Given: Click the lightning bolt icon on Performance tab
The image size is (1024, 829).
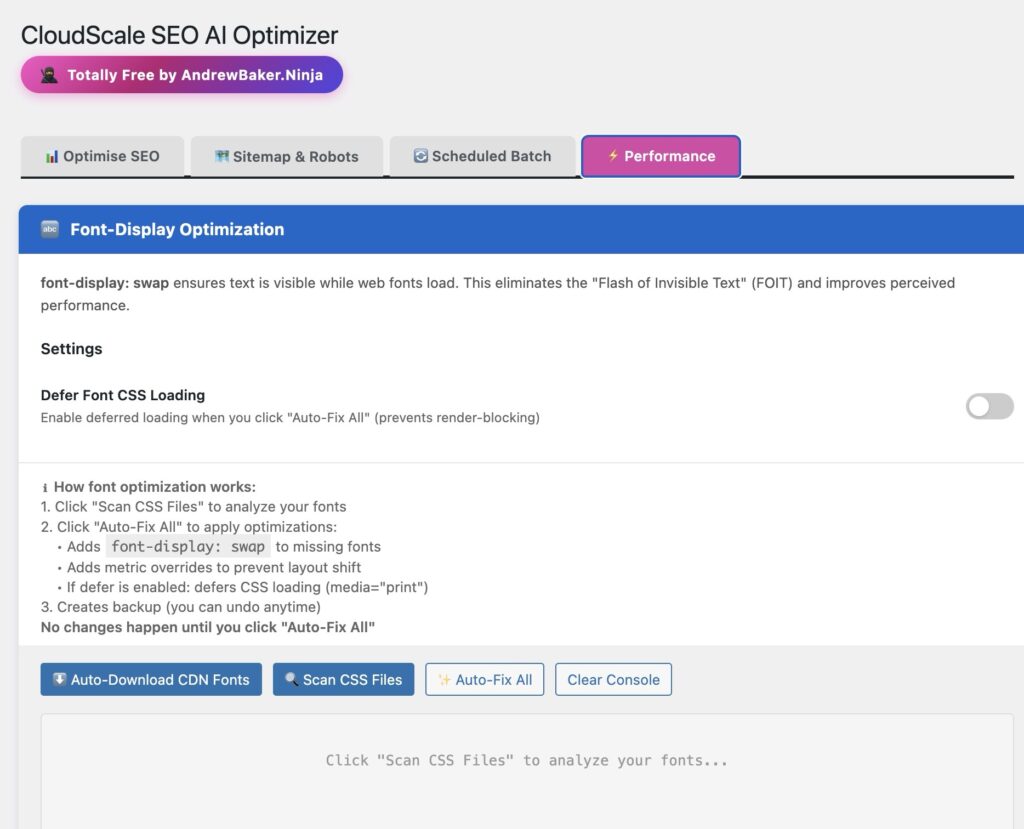Looking at the screenshot, I should 613,156.
